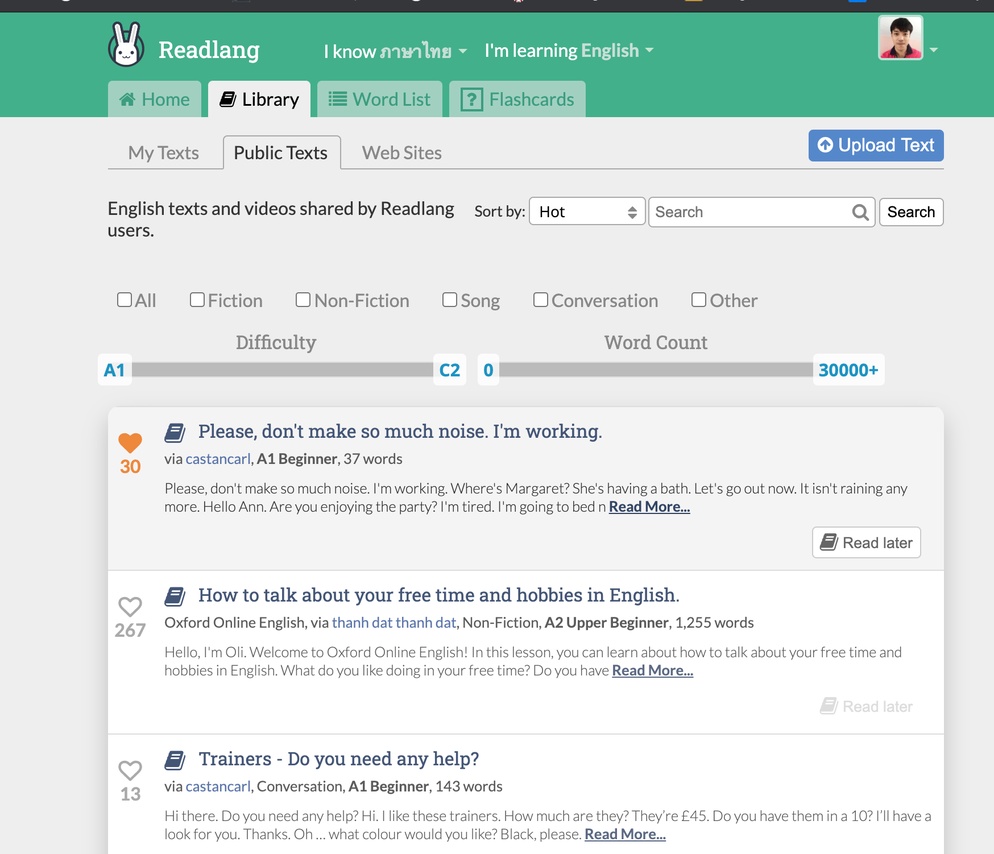Like the Trainers text with 13 hearts
This screenshot has width=994, height=854.
tap(130, 770)
